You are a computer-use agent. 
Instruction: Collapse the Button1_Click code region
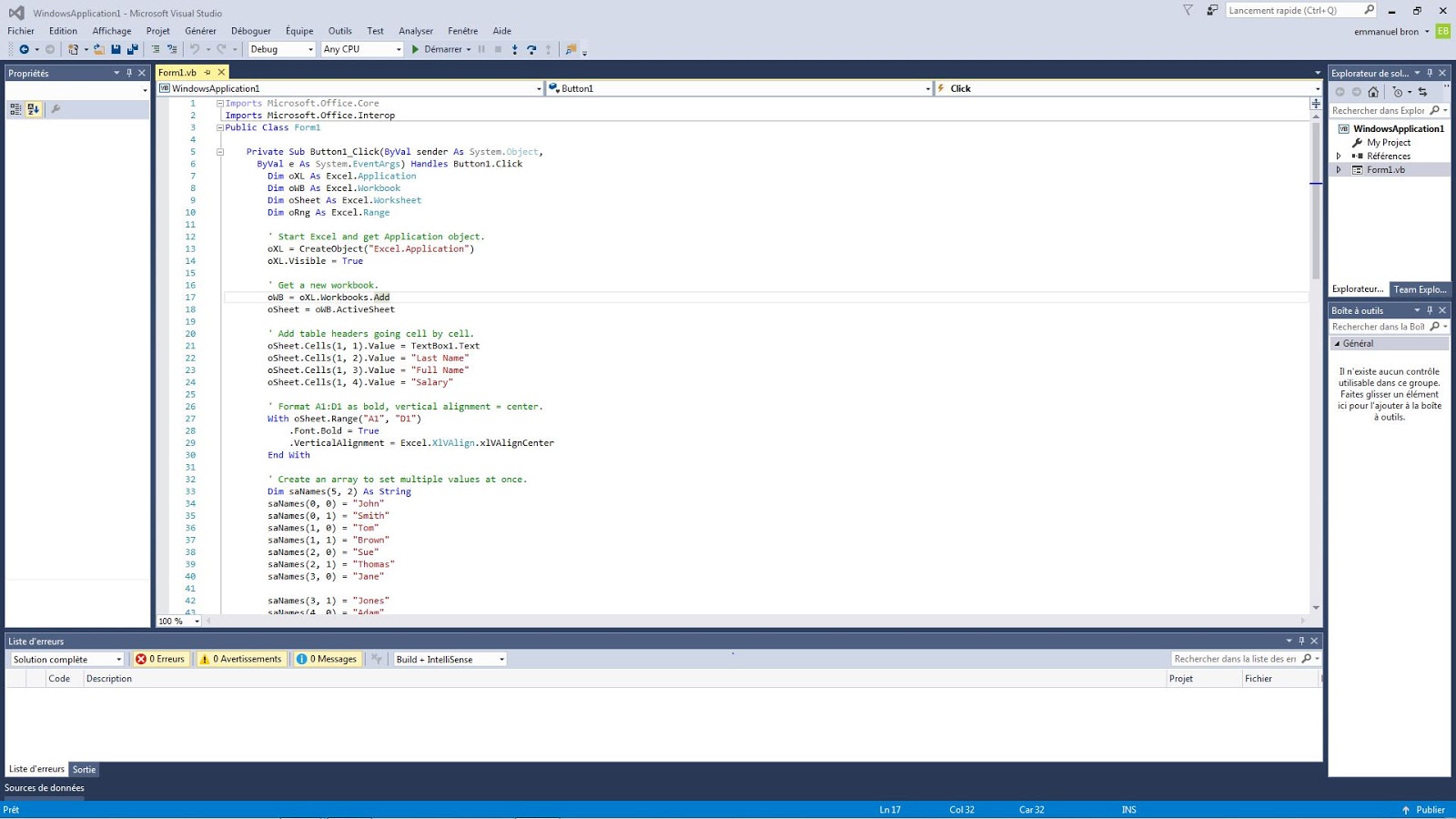point(221,151)
